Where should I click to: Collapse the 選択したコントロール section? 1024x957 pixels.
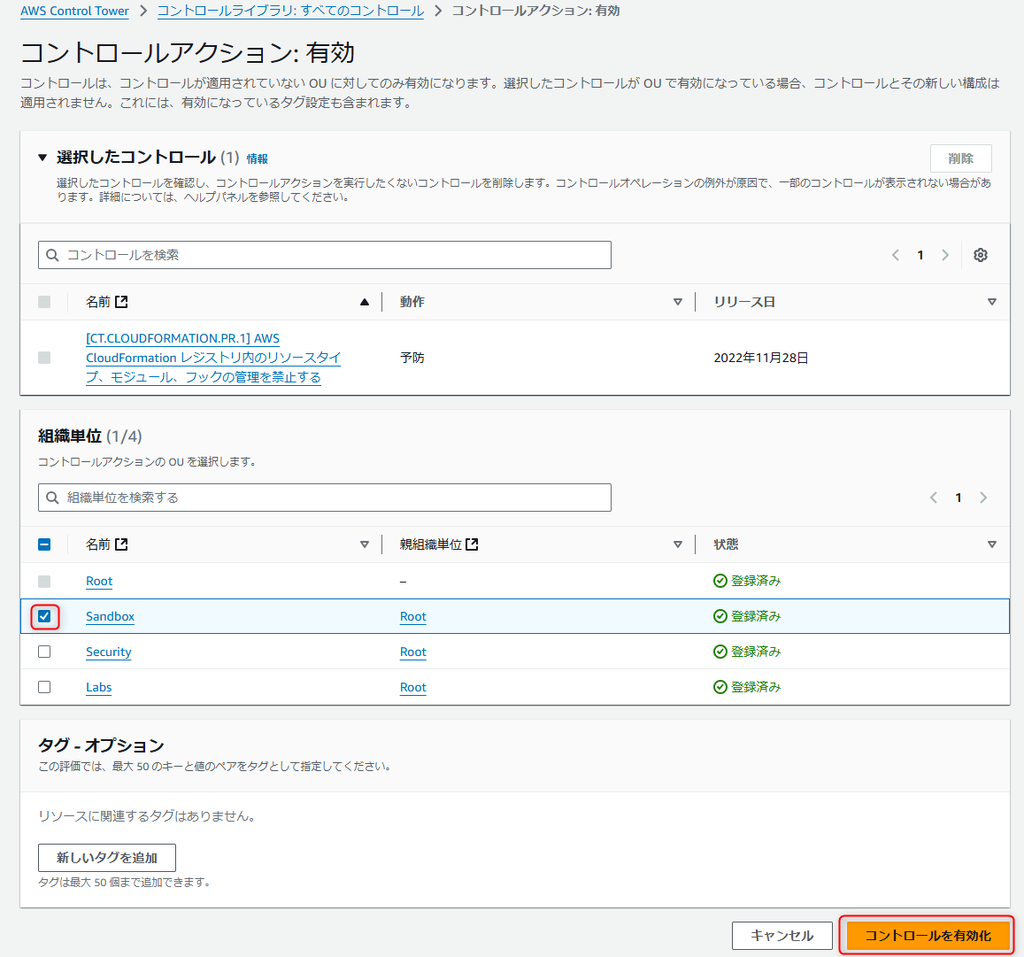(x=42, y=157)
